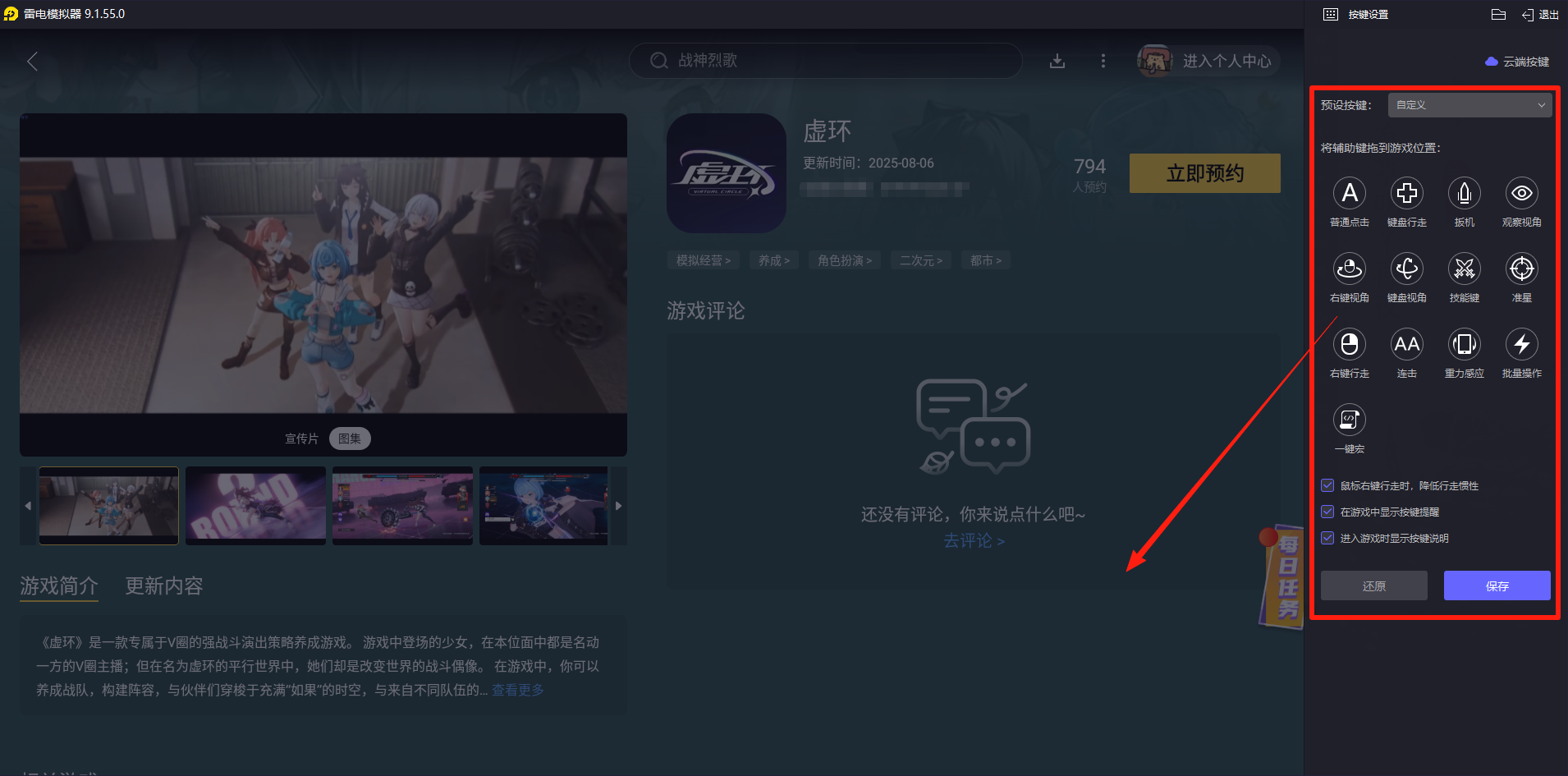Click the 立即预约 reserve button
The image size is (1568, 776).
click(x=1204, y=173)
